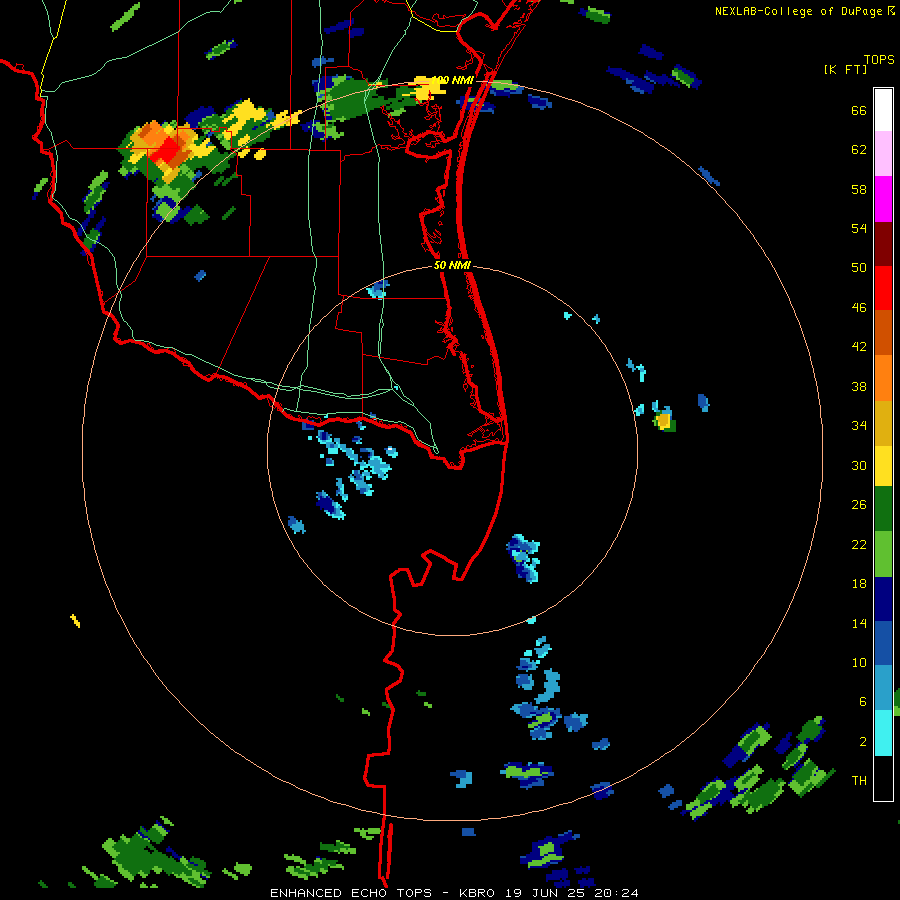Screen dimensions: 900x900
Task: Click the navy blue legend swatch
Action: click(x=883, y=599)
